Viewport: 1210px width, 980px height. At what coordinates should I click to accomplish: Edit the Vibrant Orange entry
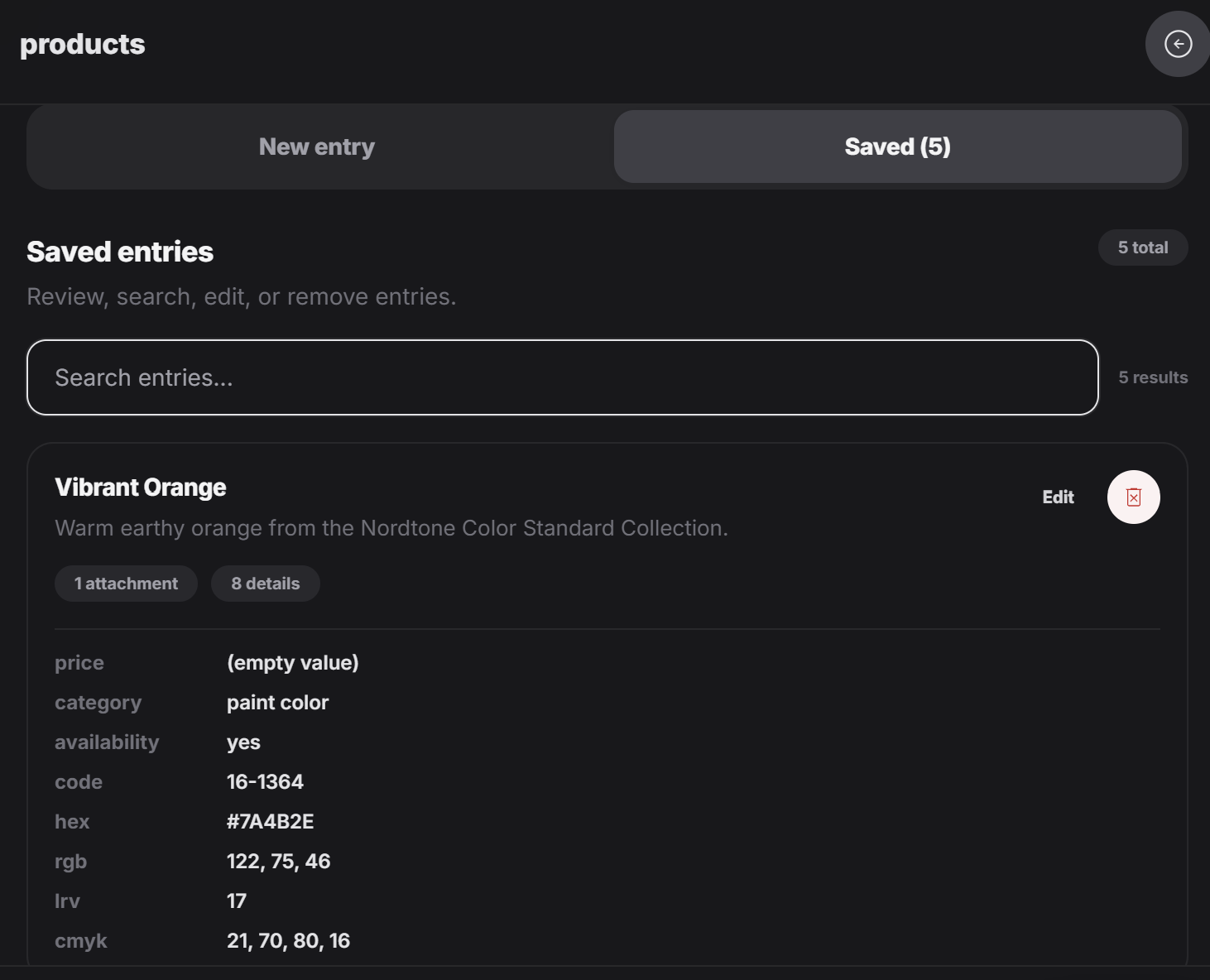(1058, 497)
